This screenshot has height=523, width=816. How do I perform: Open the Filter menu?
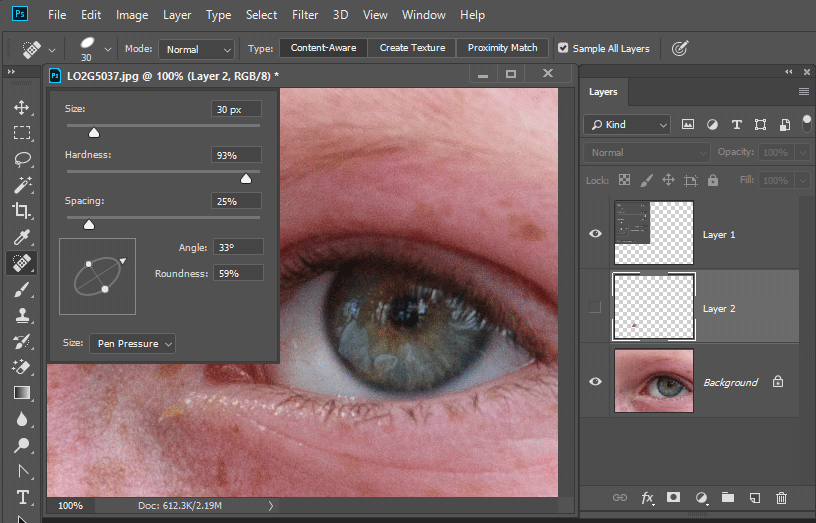coord(305,15)
